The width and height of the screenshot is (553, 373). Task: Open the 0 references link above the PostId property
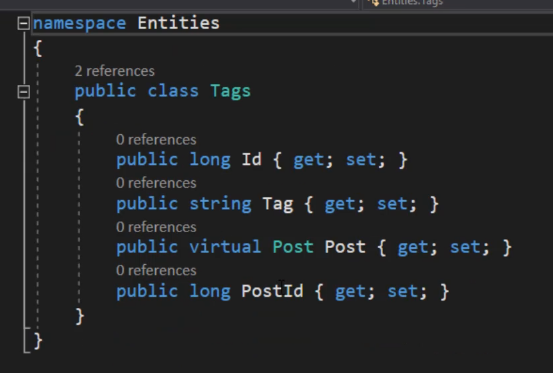click(x=156, y=271)
